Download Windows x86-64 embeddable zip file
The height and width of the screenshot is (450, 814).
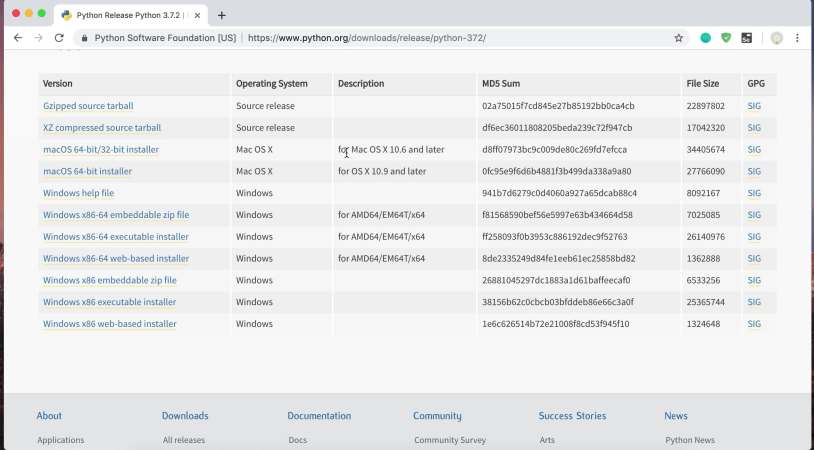point(116,215)
